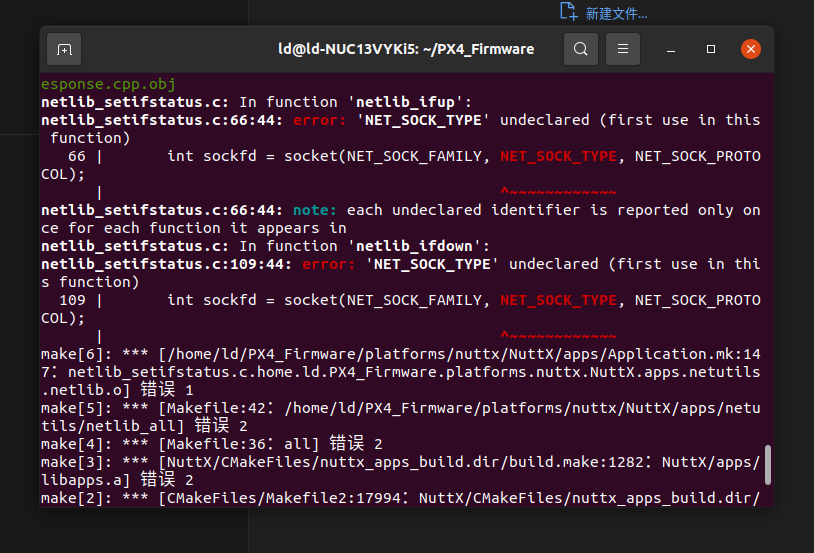The height and width of the screenshot is (553, 814).
Task: Click the make[2] Makefile2:17994 line
Action: point(400,498)
